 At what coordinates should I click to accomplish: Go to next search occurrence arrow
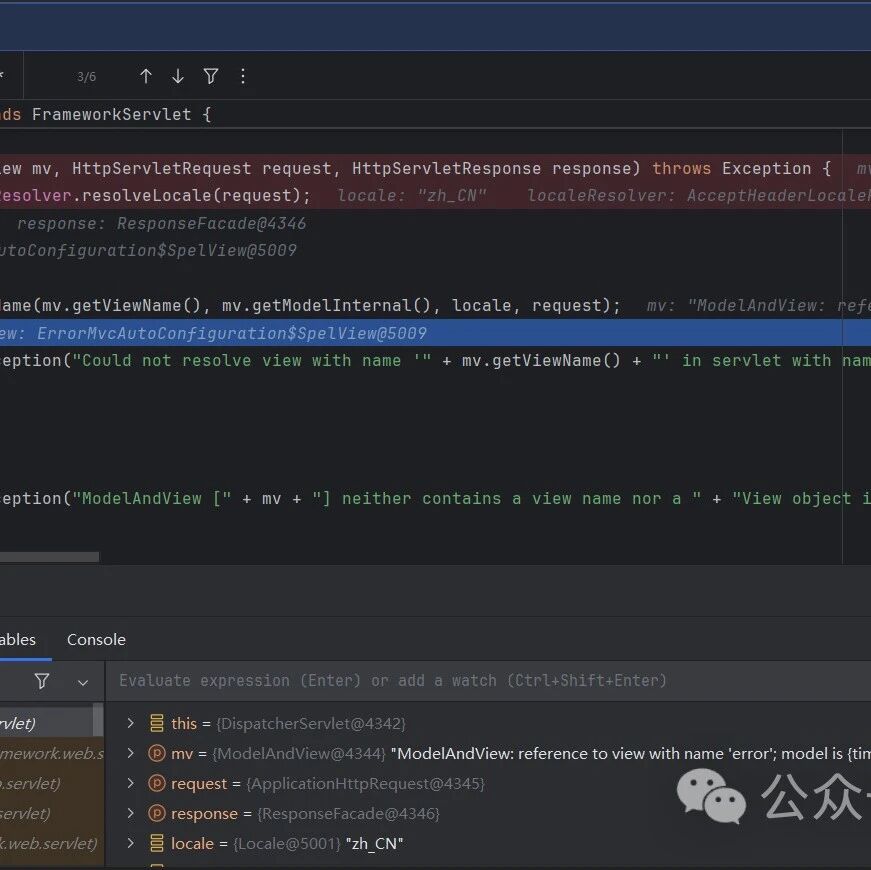178,76
